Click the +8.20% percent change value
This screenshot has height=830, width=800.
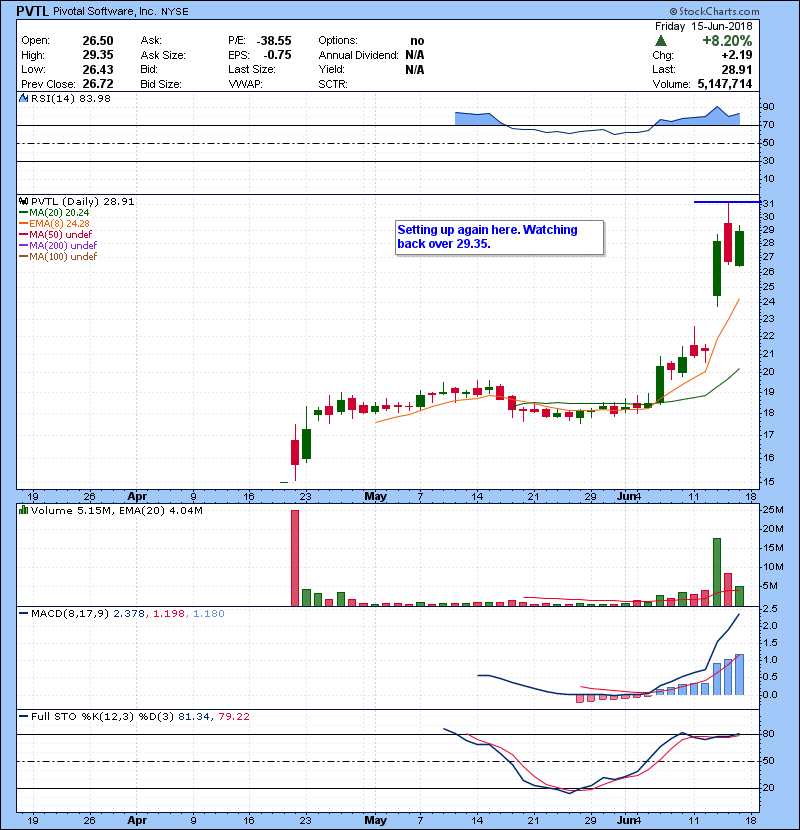pos(727,41)
